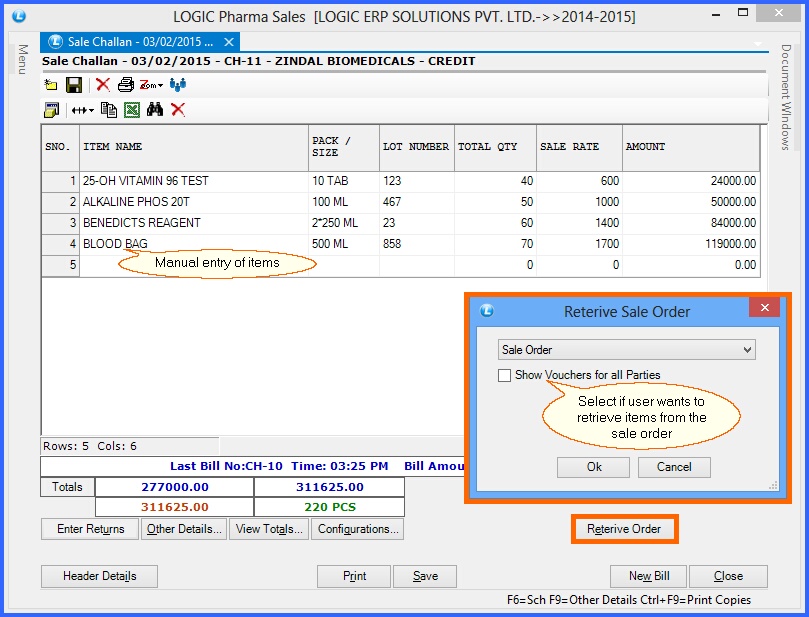Click the new folder icon in the toolbar
The image size is (809, 617).
(x=51, y=85)
